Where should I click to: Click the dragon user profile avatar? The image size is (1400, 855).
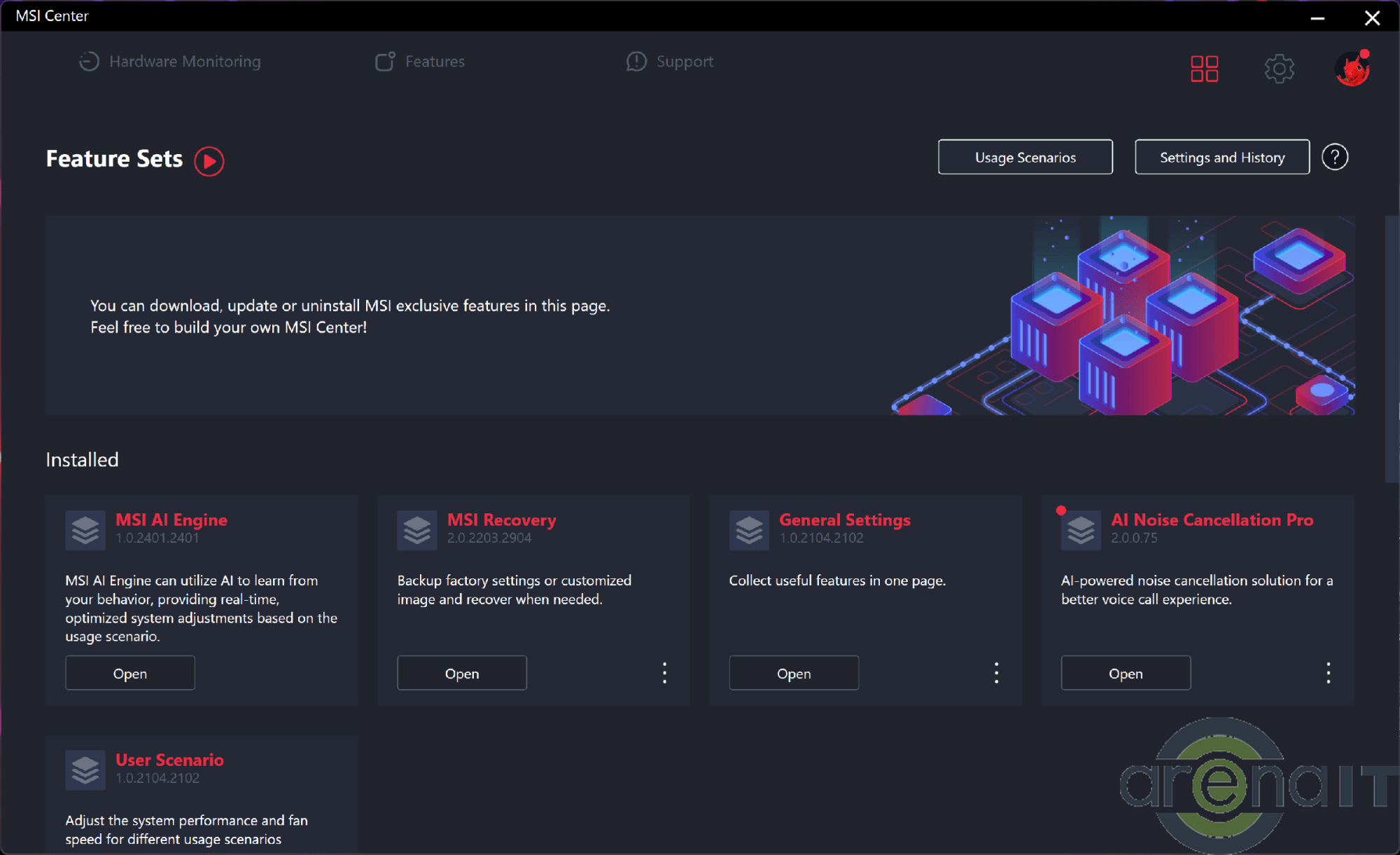(x=1352, y=69)
